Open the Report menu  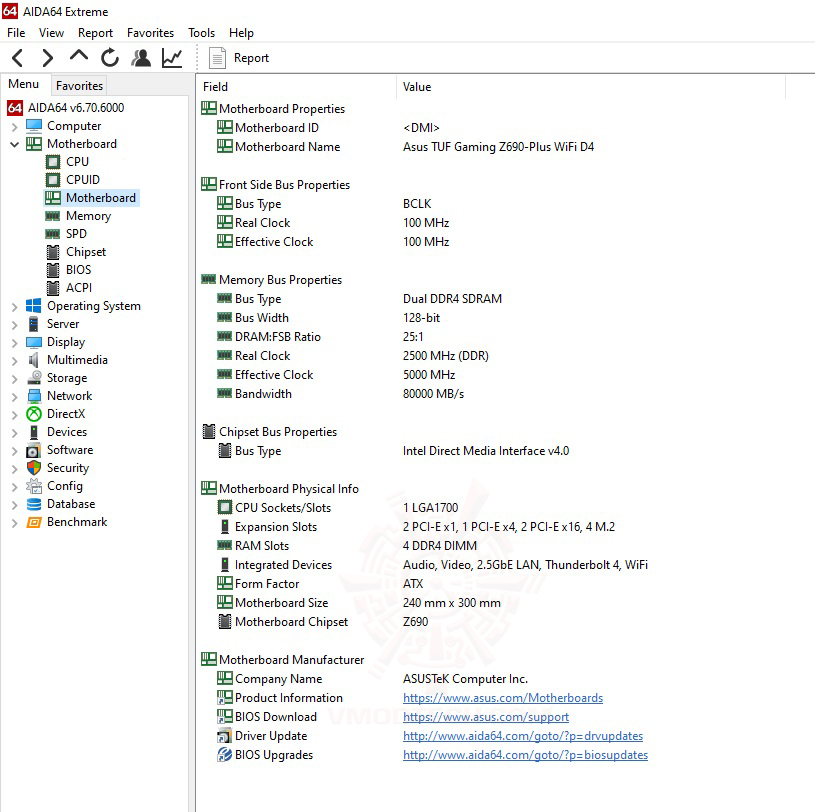95,33
